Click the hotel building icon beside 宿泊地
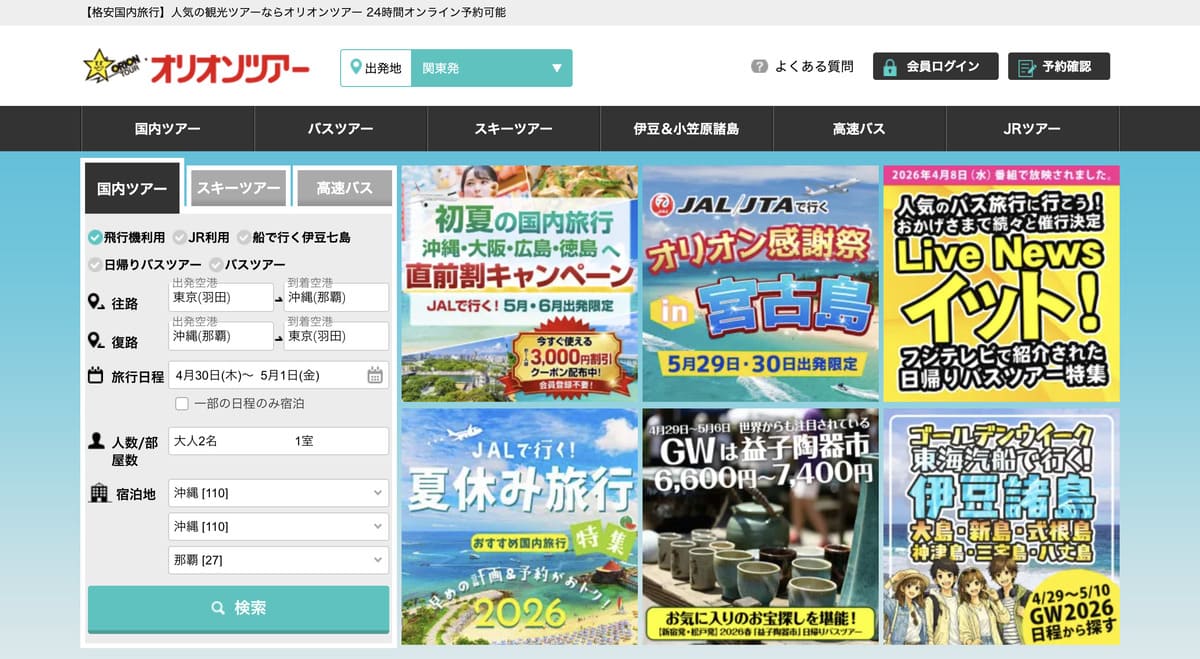Image resolution: width=1200 pixels, height=659 pixels. (98, 493)
